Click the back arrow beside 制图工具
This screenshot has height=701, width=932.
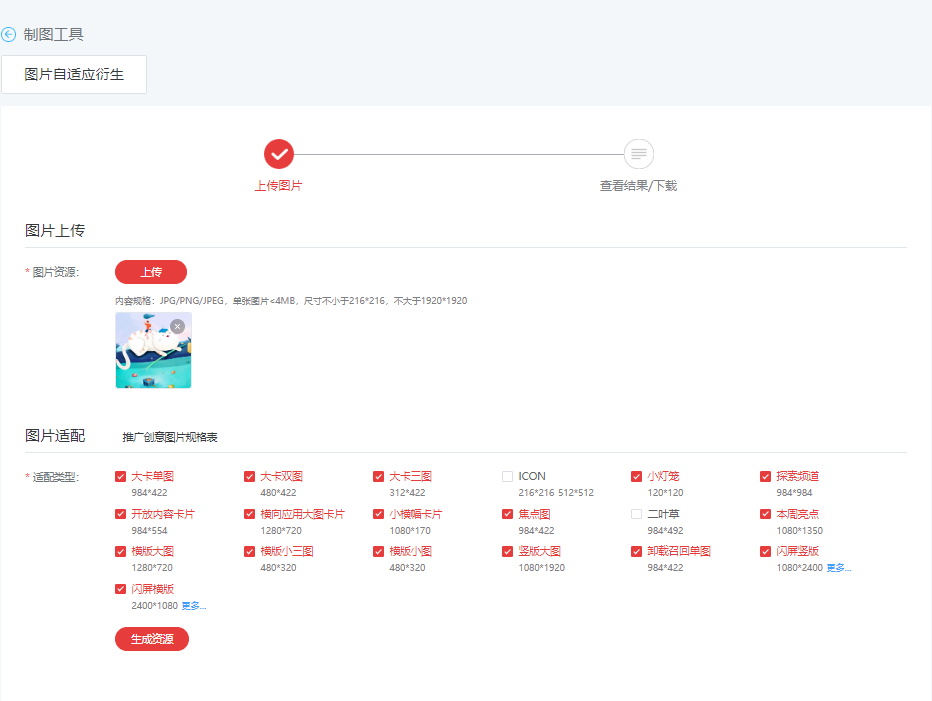click(x=9, y=35)
